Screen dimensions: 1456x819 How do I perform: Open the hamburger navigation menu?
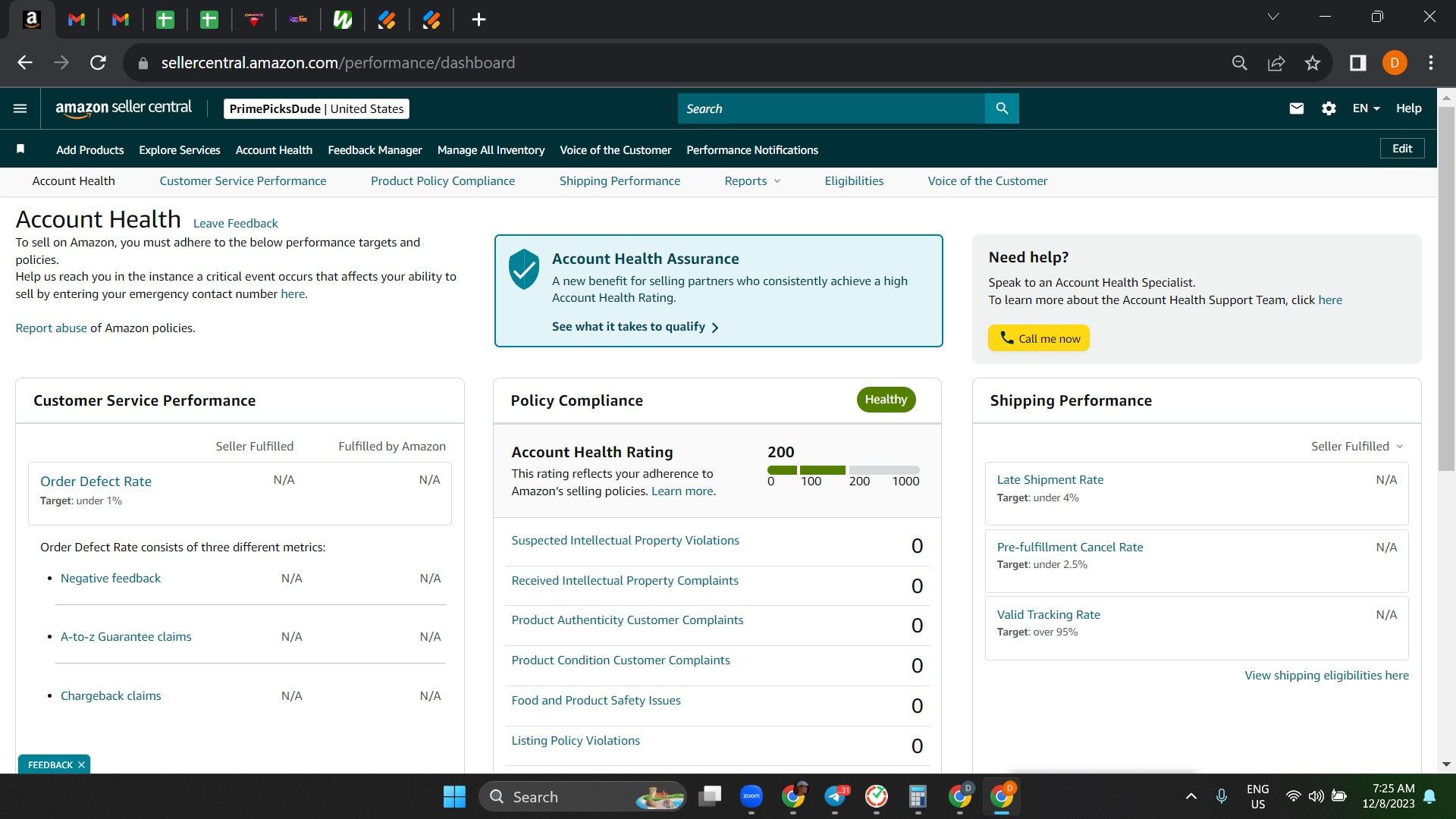[x=20, y=108]
